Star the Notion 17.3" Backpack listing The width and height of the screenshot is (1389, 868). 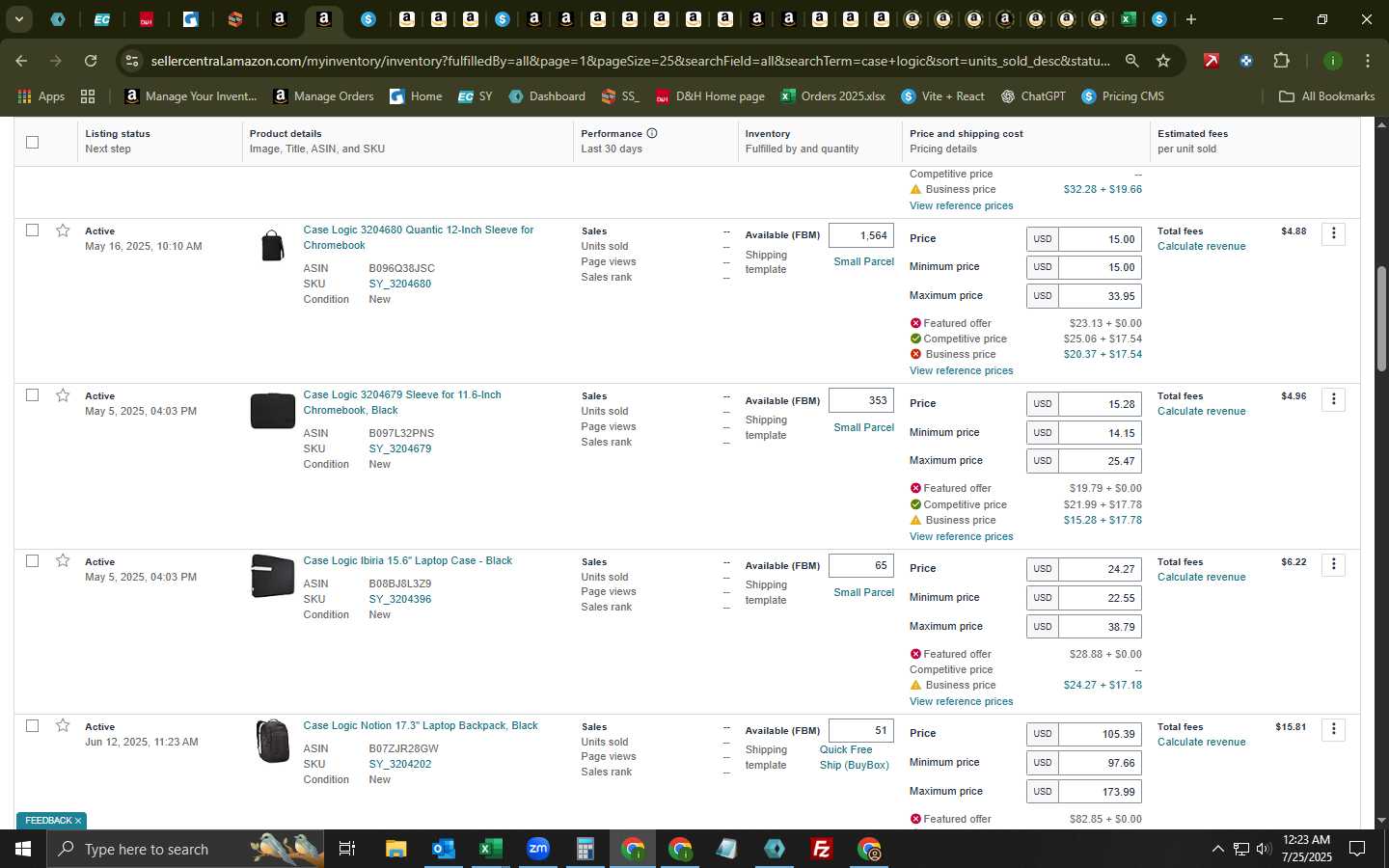(x=63, y=726)
